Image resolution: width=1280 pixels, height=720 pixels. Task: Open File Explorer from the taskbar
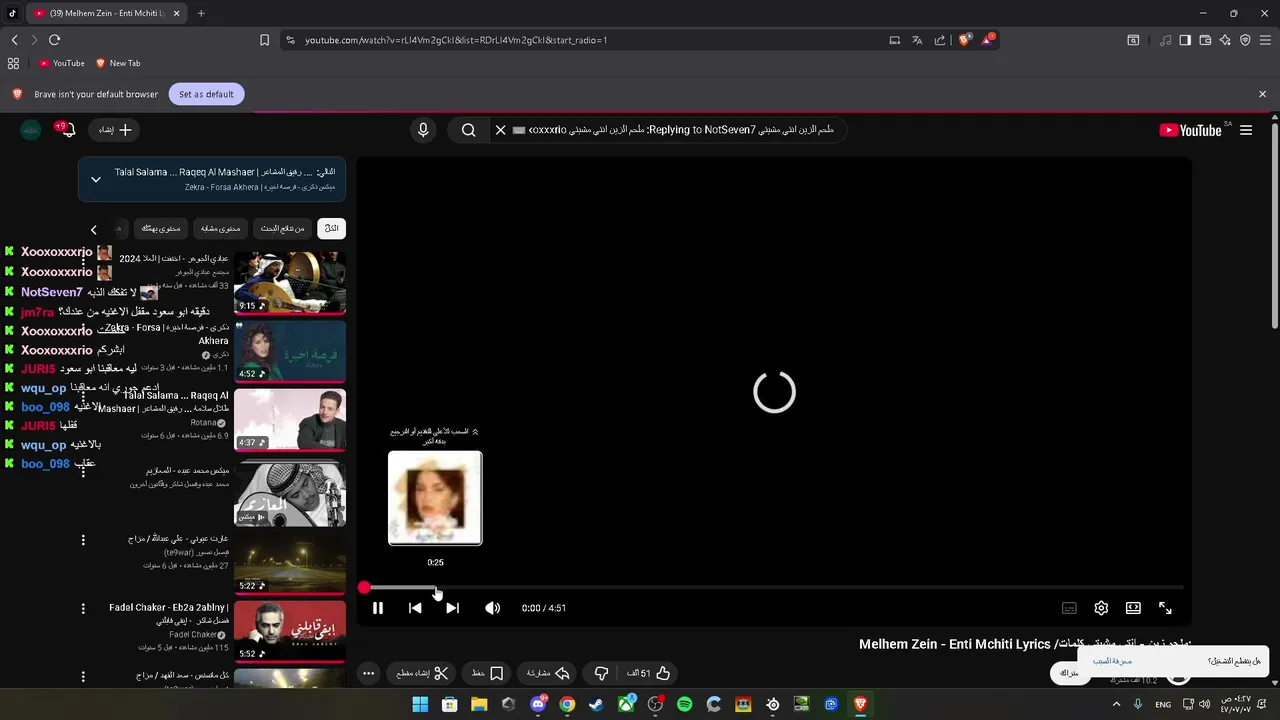tap(479, 704)
